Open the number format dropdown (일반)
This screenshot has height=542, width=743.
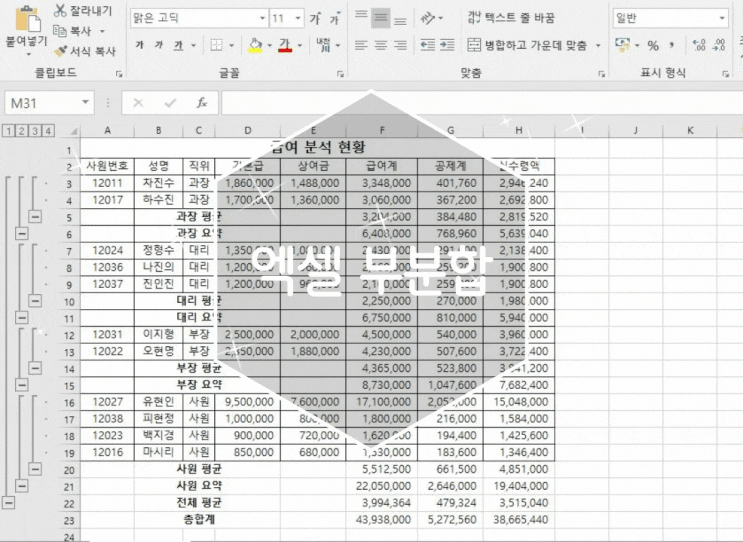click(722, 18)
